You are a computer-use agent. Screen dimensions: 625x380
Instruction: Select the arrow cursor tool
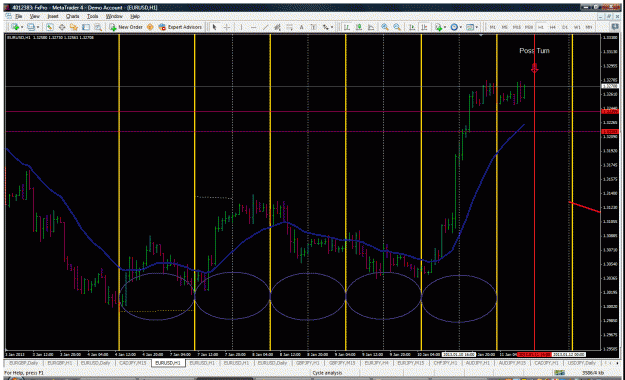214,27
